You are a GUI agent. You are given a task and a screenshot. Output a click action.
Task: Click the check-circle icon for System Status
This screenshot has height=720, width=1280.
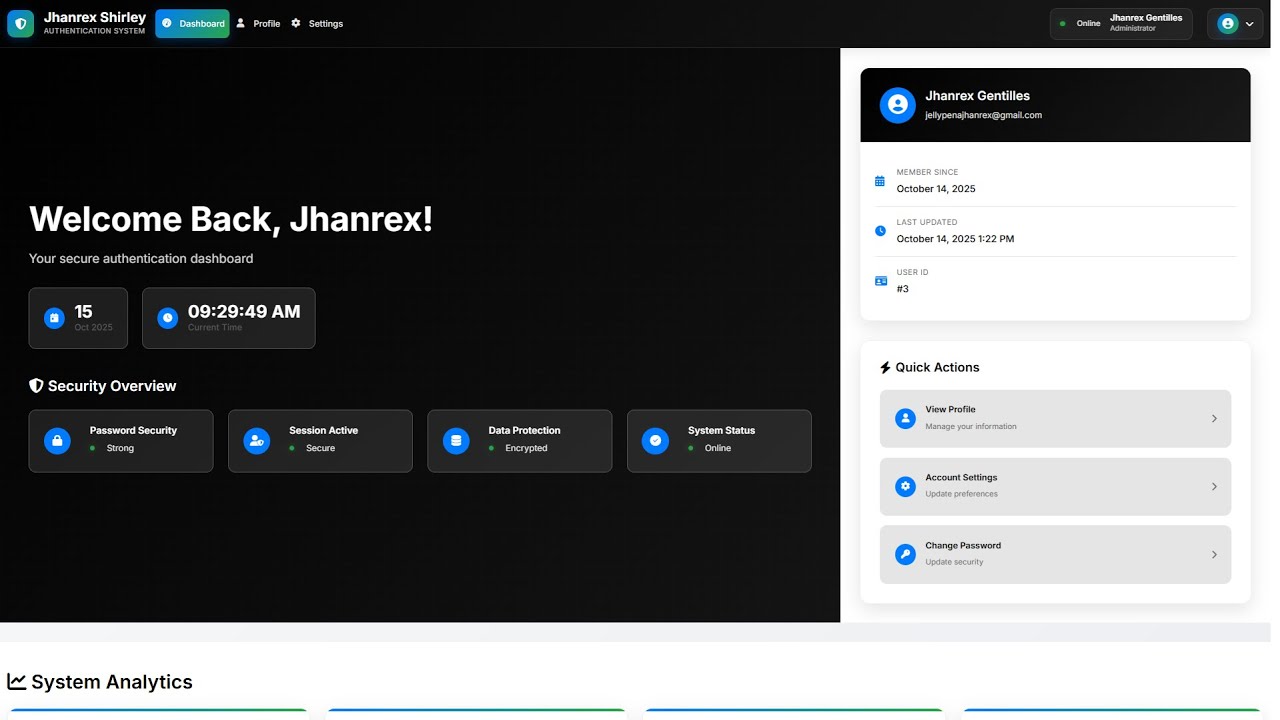click(655, 440)
